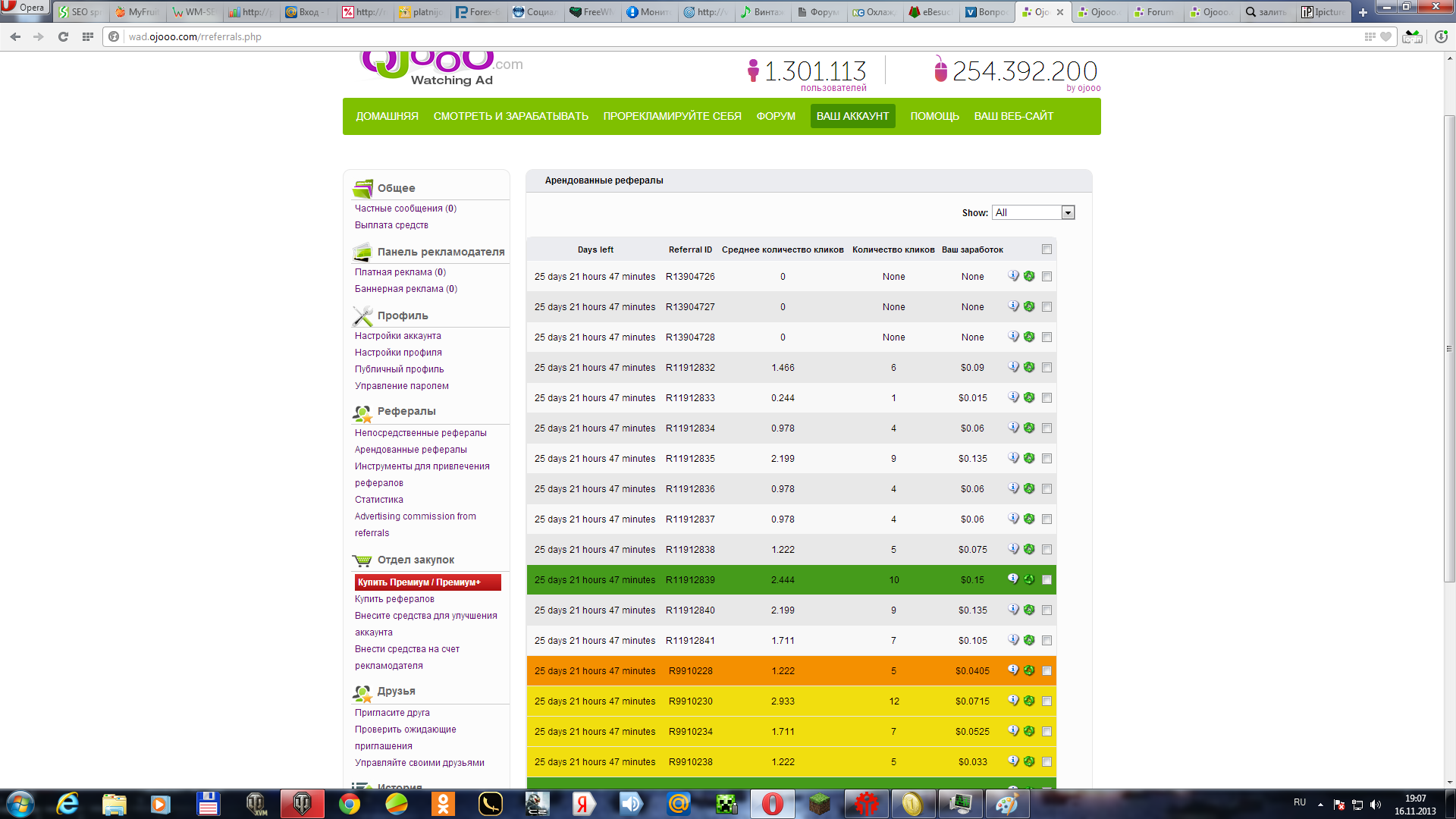Image resolution: width=1456 pixels, height=819 pixels.
Task: Click the page vertical scrollbar
Action: pos(1449,349)
